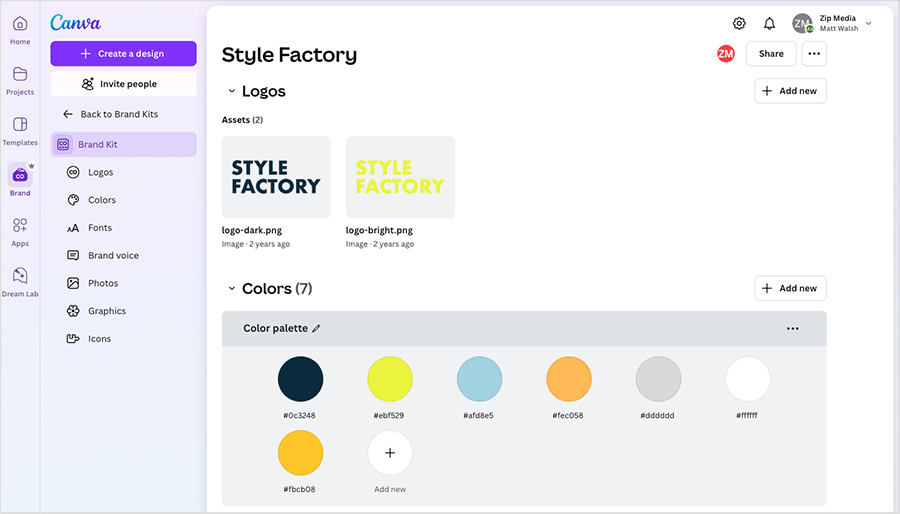
Task: Open settings gear icon
Action: 739,24
